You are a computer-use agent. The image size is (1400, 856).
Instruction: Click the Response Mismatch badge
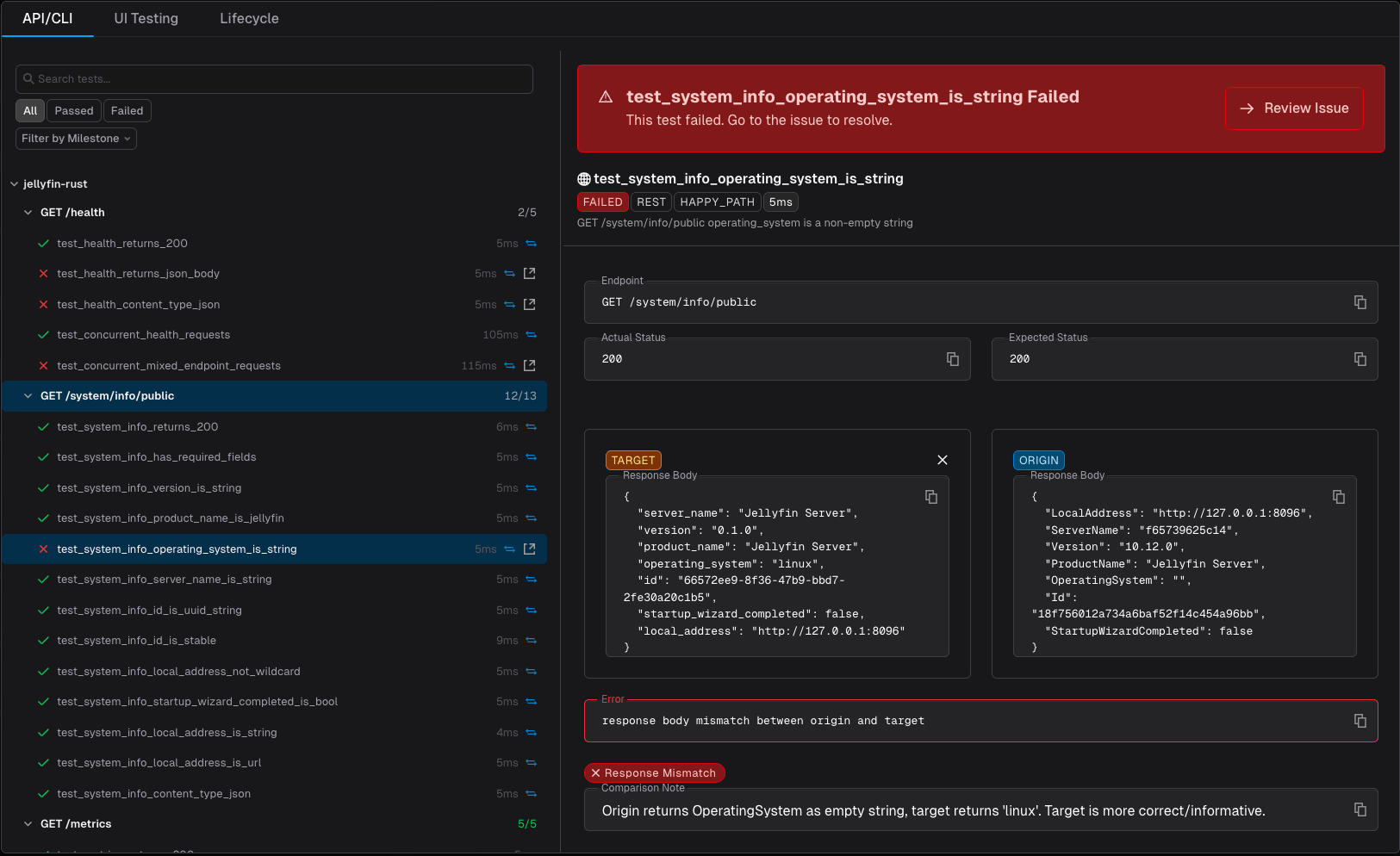[x=655, y=773]
